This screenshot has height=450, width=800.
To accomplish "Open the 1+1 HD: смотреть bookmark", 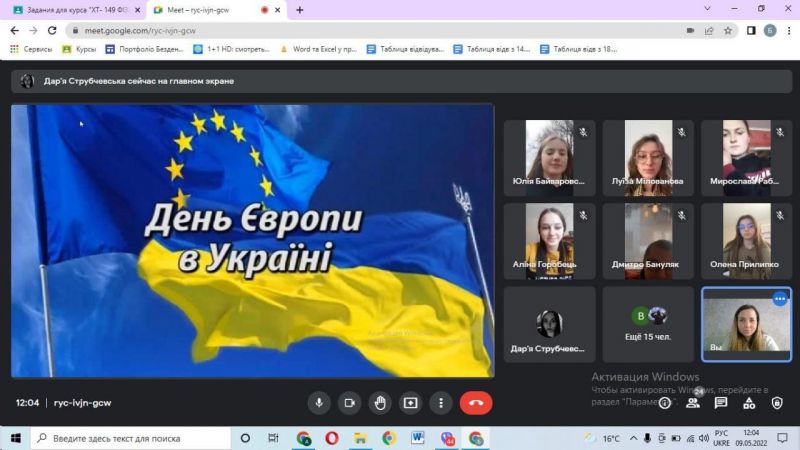I will point(232,49).
